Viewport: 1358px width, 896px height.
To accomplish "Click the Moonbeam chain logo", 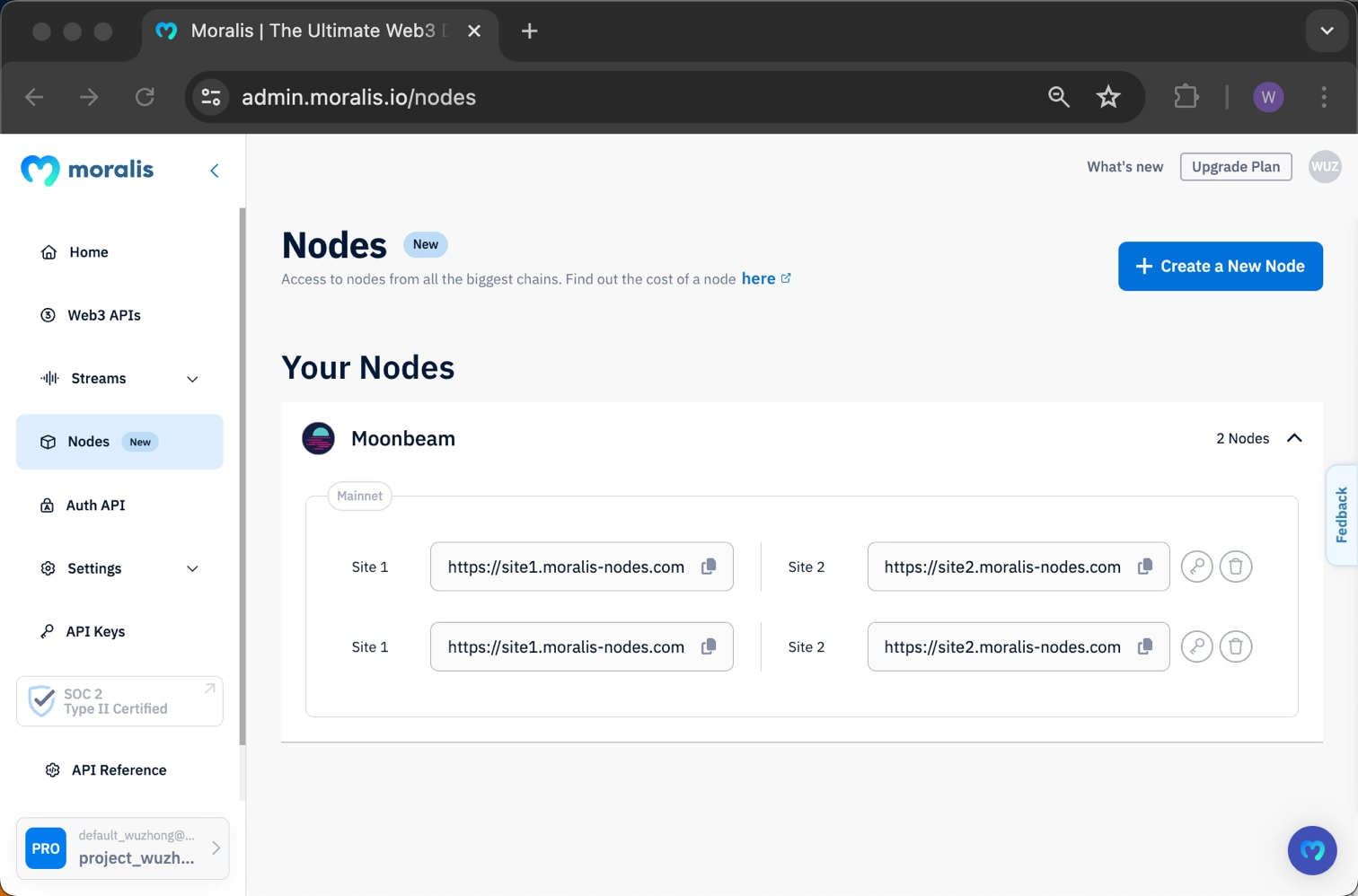I will tap(318, 438).
